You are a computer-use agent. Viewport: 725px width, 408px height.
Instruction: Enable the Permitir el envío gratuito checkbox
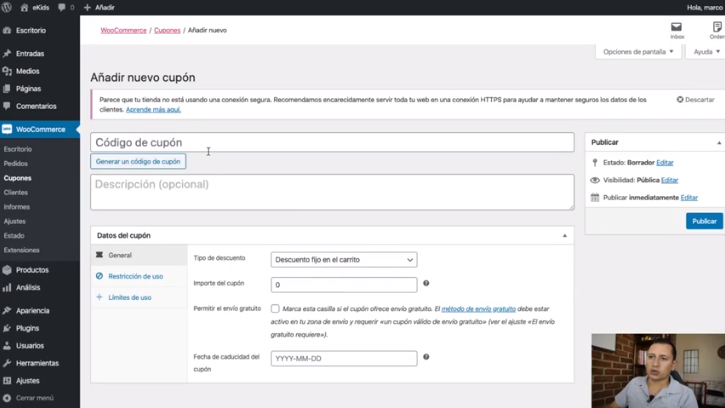click(275, 309)
